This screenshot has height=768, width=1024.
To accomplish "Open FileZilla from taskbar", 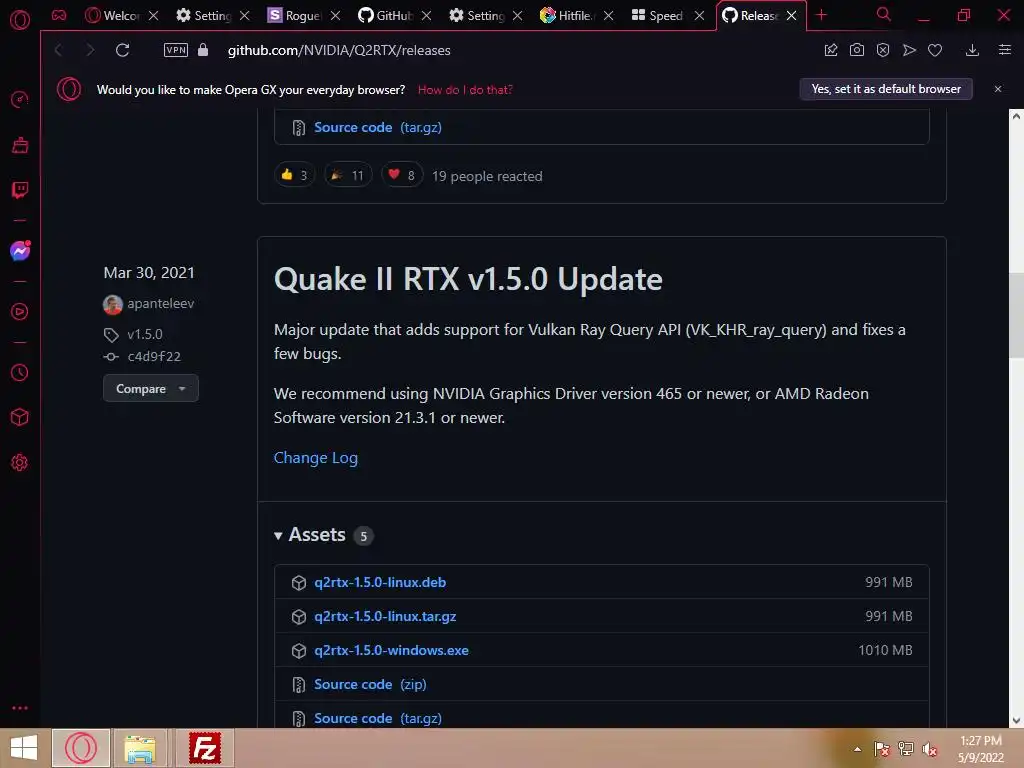I will tap(204, 748).
